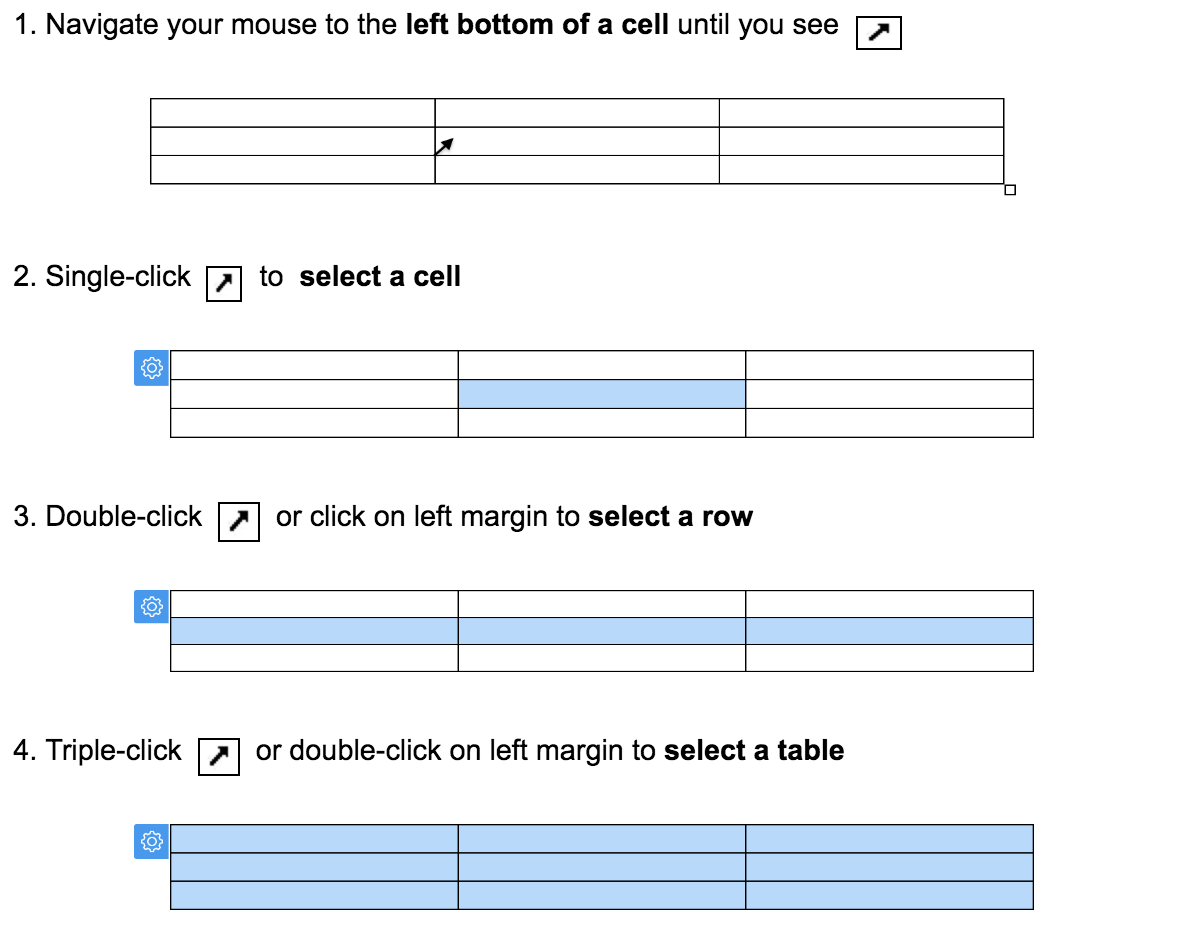Open the gear icon beside the step 3 table
Image resolution: width=1180 pixels, height=950 pixels.
(x=151, y=606)
